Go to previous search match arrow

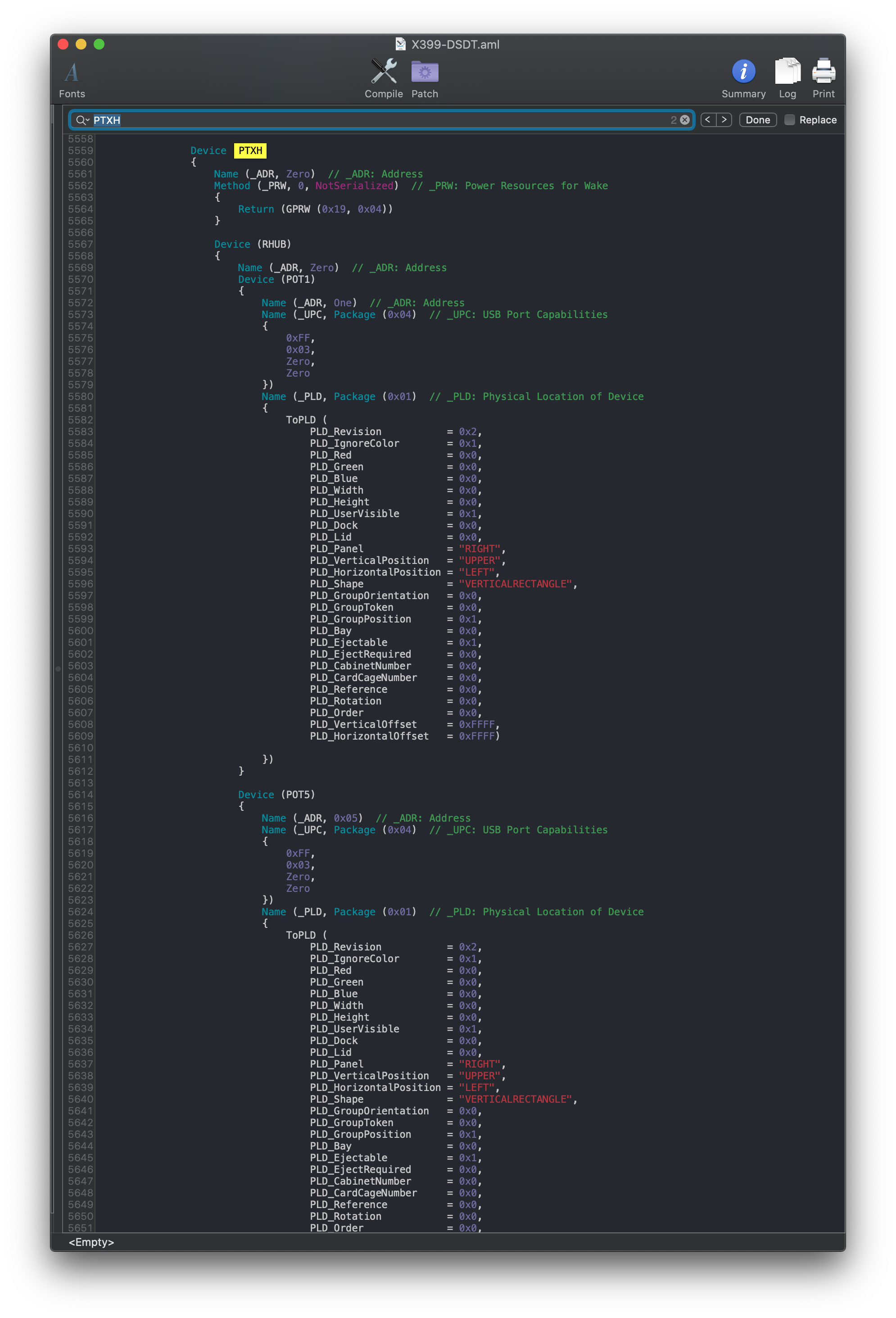pos(708,120)
